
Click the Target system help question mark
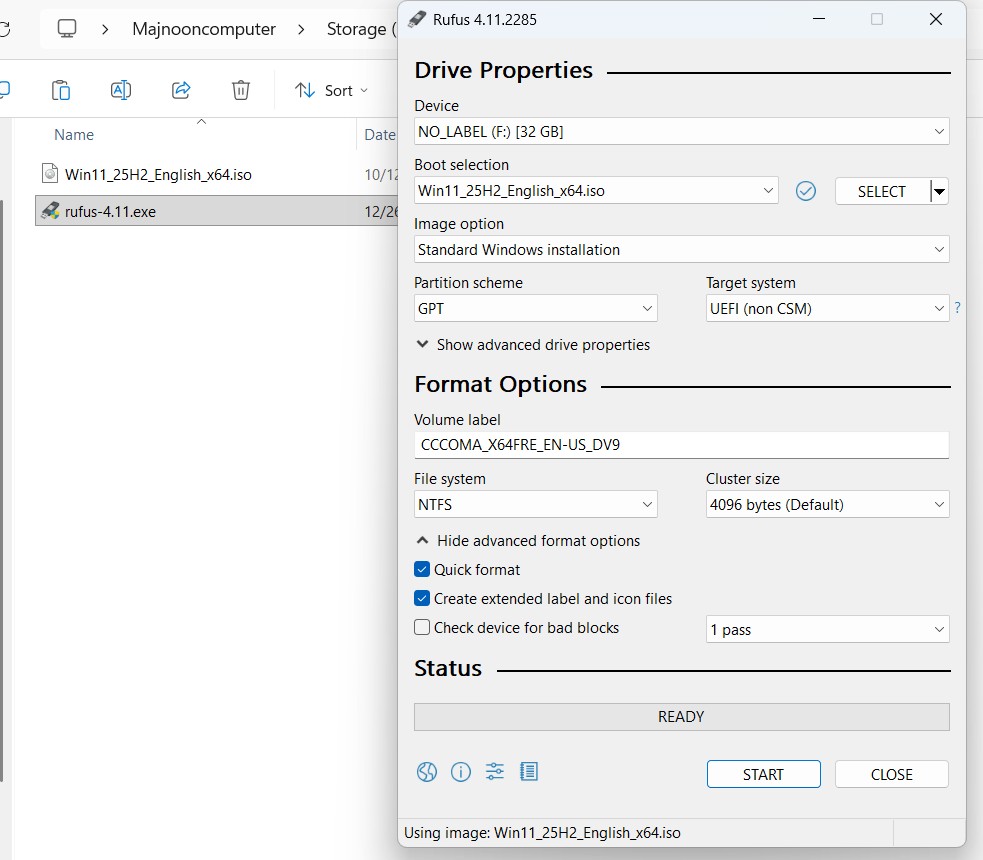958,309
